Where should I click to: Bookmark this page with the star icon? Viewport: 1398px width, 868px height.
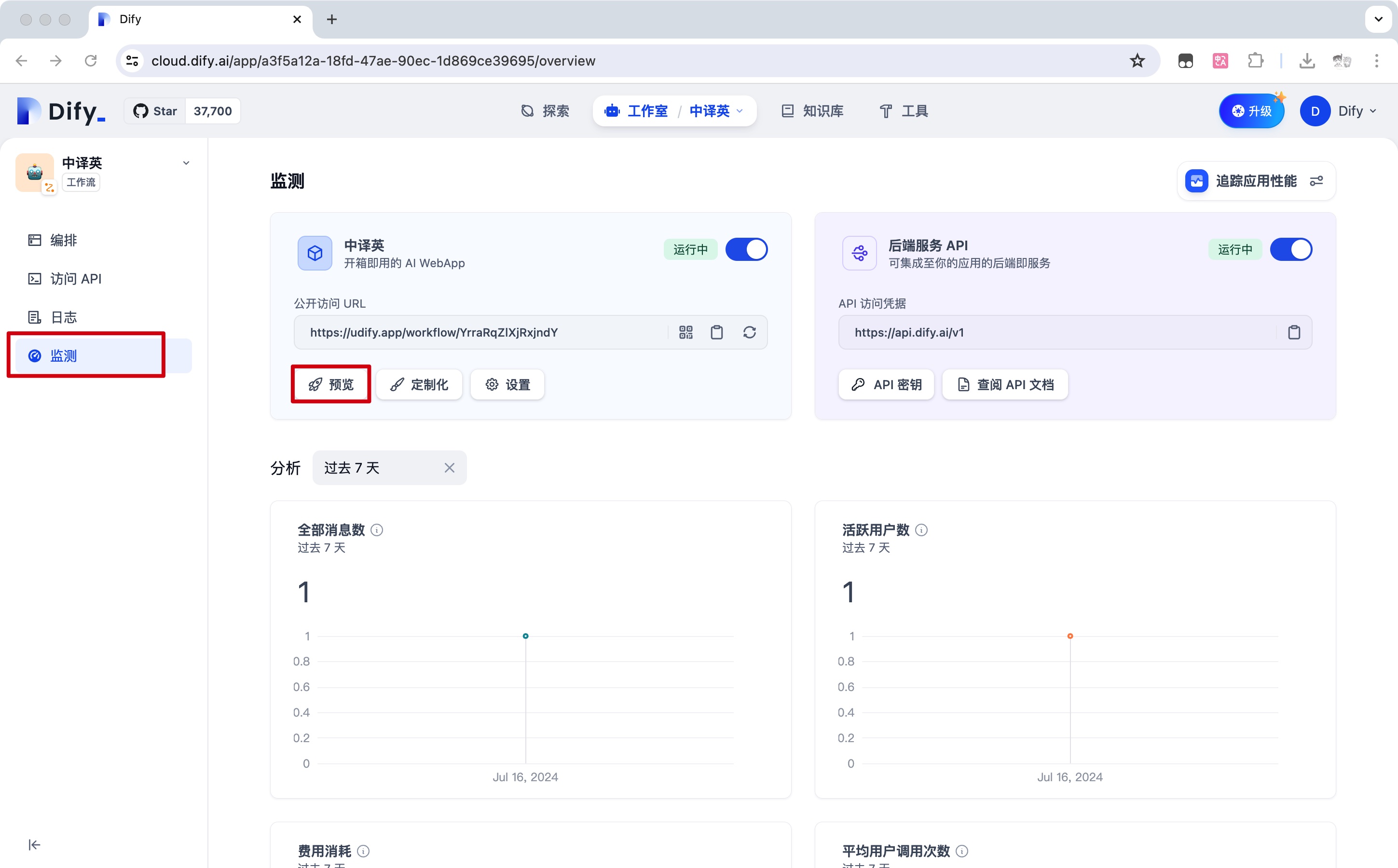point(1137,60)
